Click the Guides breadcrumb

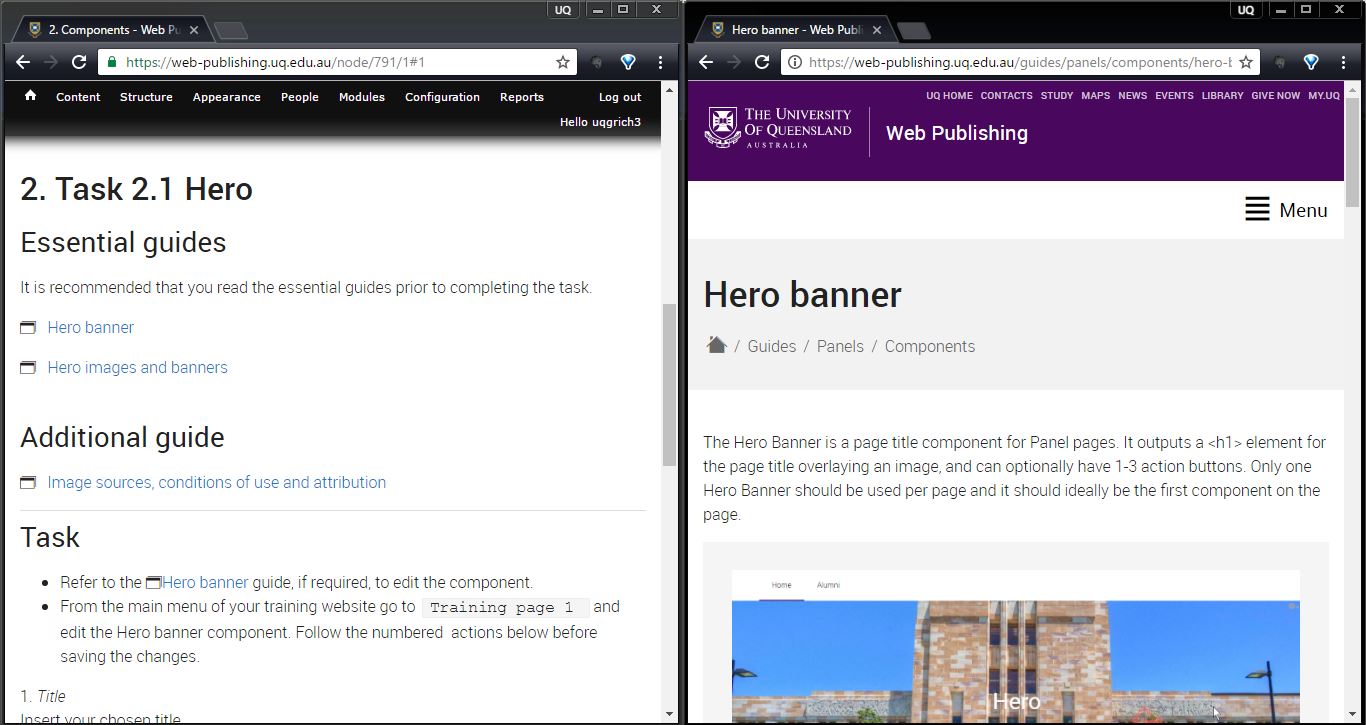772,346
